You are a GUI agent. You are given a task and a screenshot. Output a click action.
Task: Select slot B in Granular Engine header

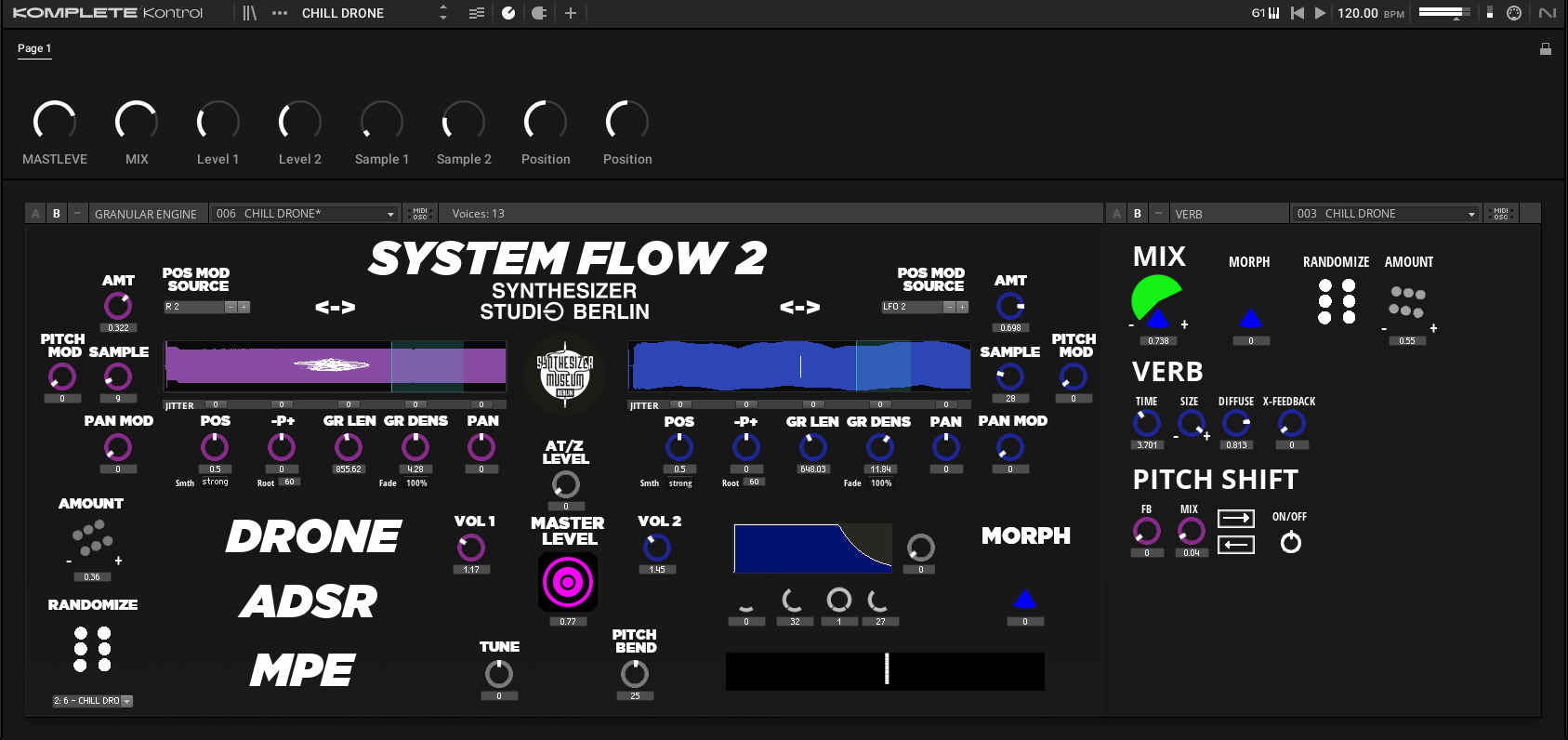point(57,214)
